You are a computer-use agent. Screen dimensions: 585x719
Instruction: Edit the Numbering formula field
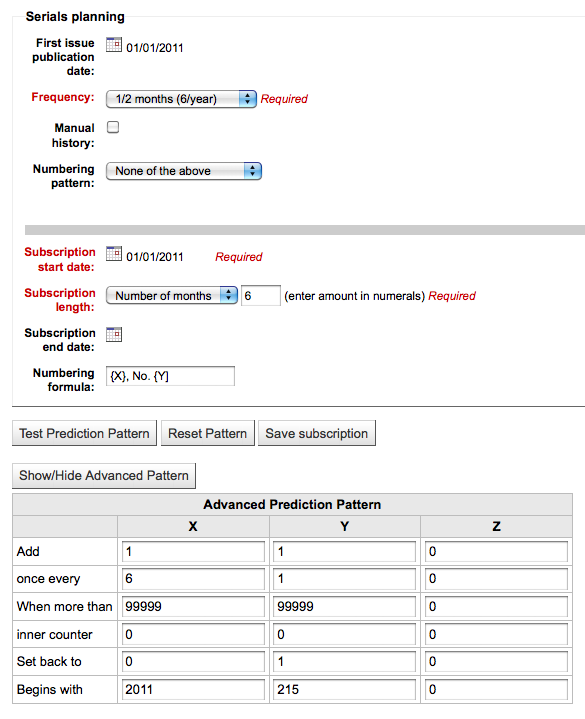point(171,376)
